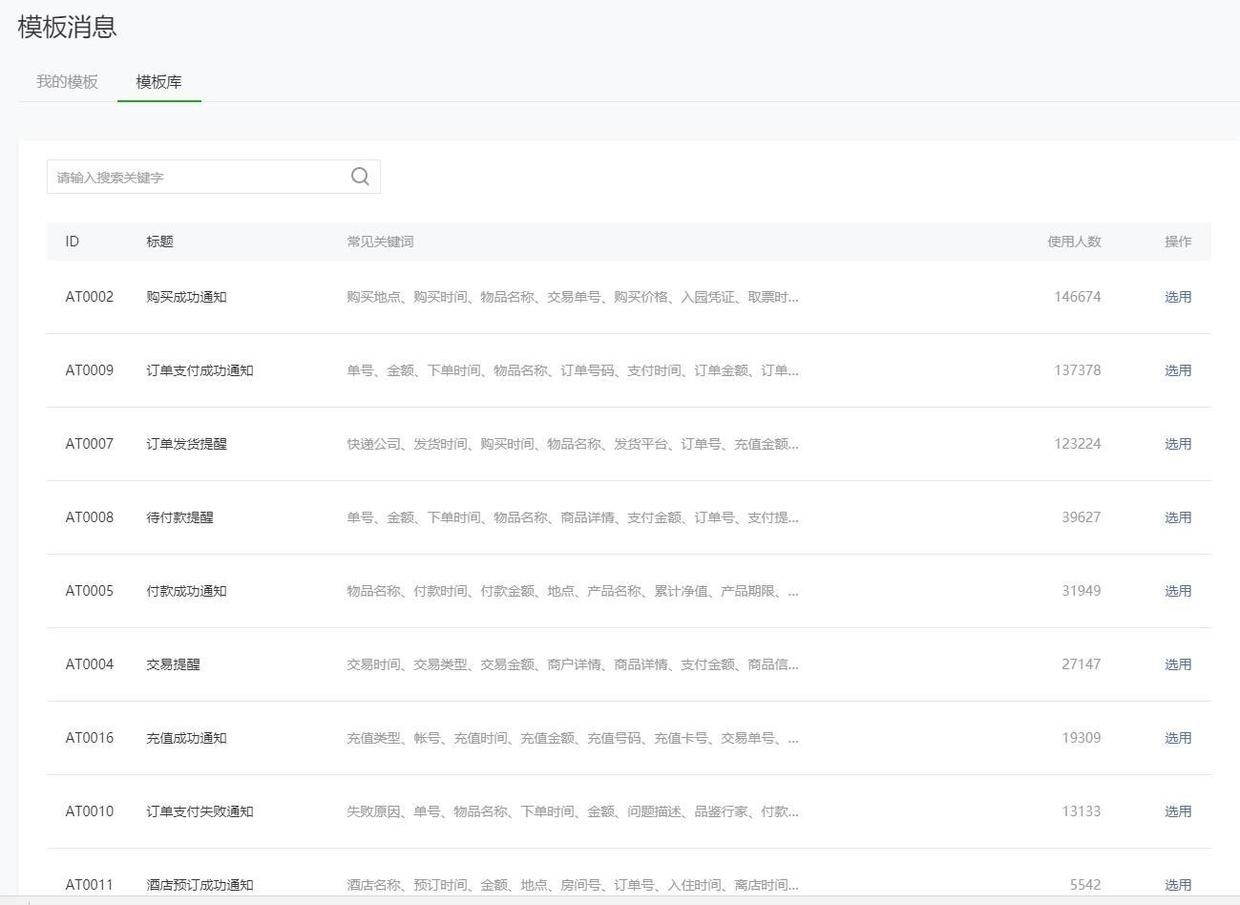Screen dimensions: 1240x905
Task: Click the ID column header
Action: click(72, 242)
